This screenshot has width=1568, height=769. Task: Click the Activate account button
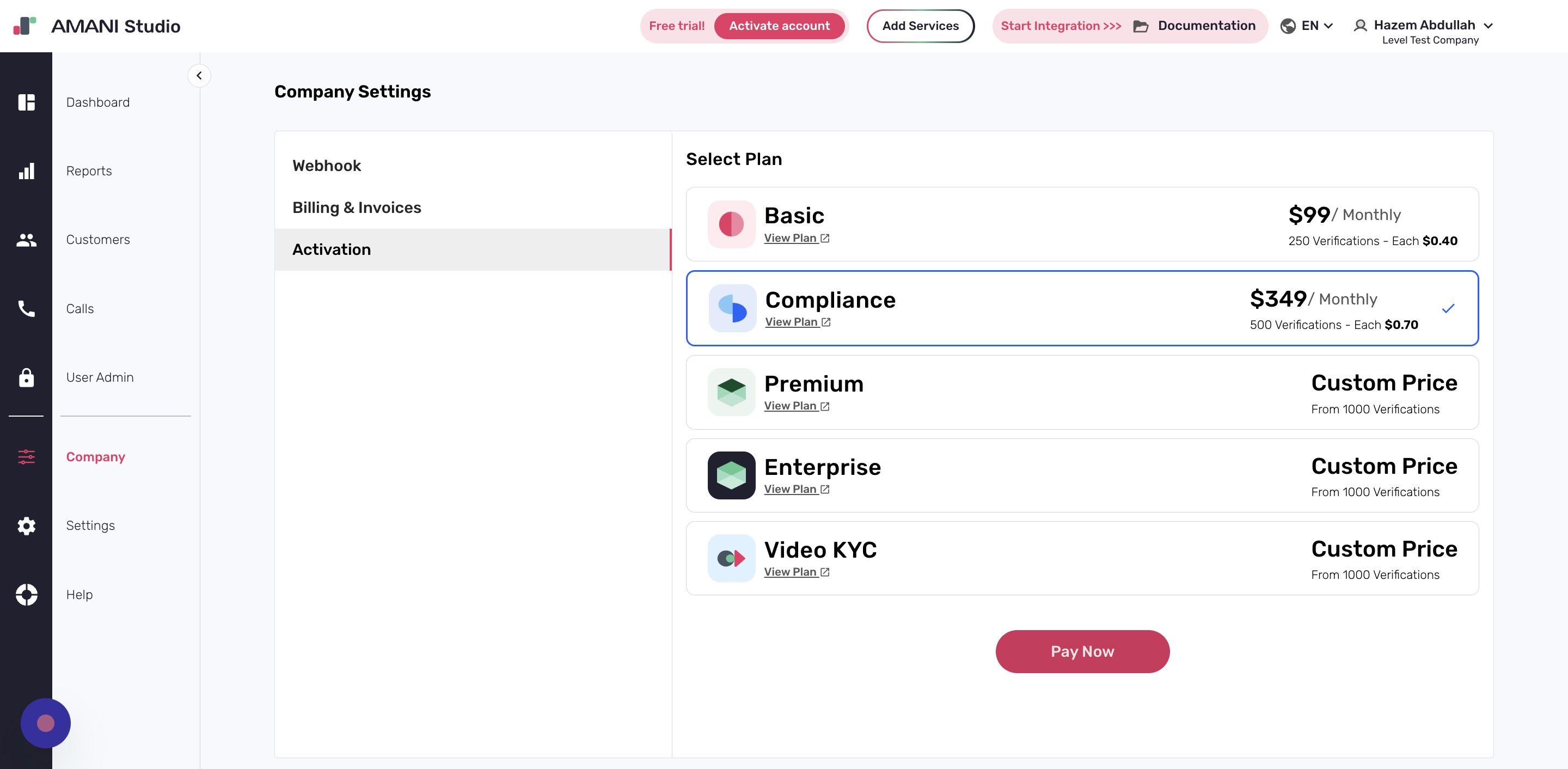779,26
